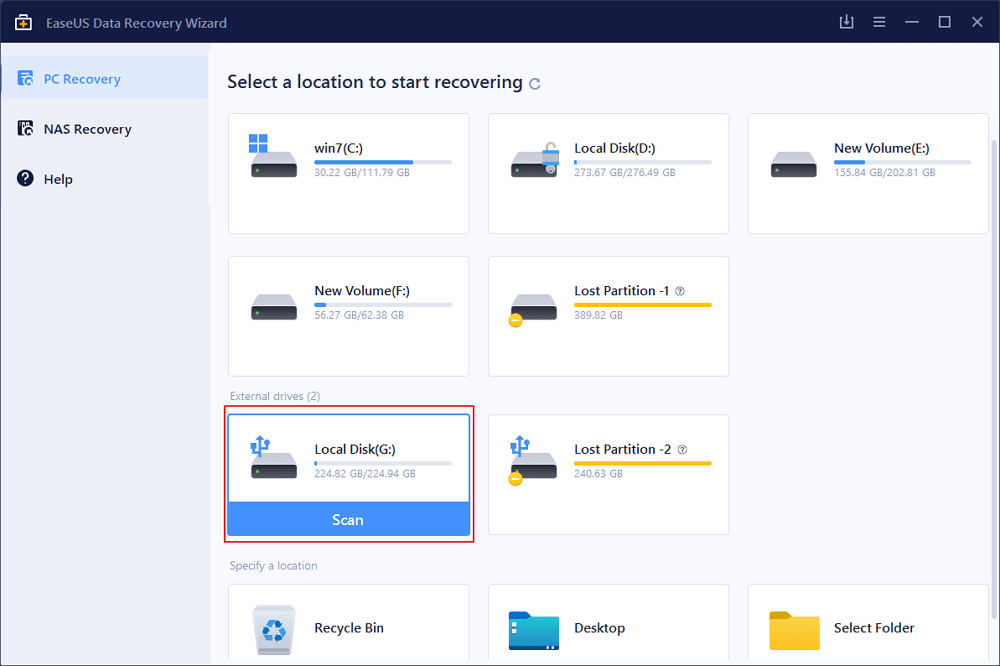Viewport: 1000px width, 666px height.
Task: Click the help icon beside Lost Partition -2
Action: click(682, 450)
